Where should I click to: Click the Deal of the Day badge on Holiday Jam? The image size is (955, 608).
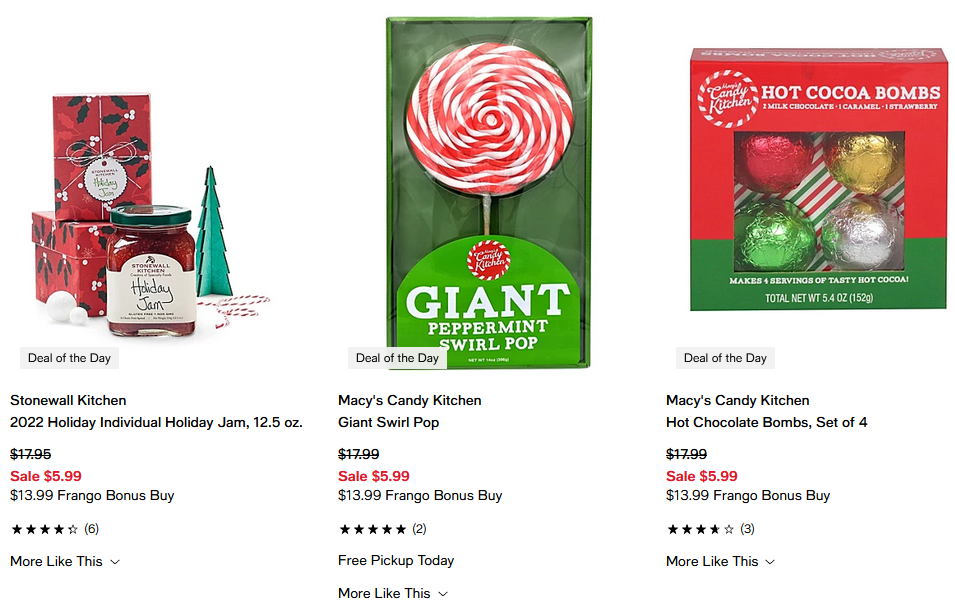(x=69, y=358)
